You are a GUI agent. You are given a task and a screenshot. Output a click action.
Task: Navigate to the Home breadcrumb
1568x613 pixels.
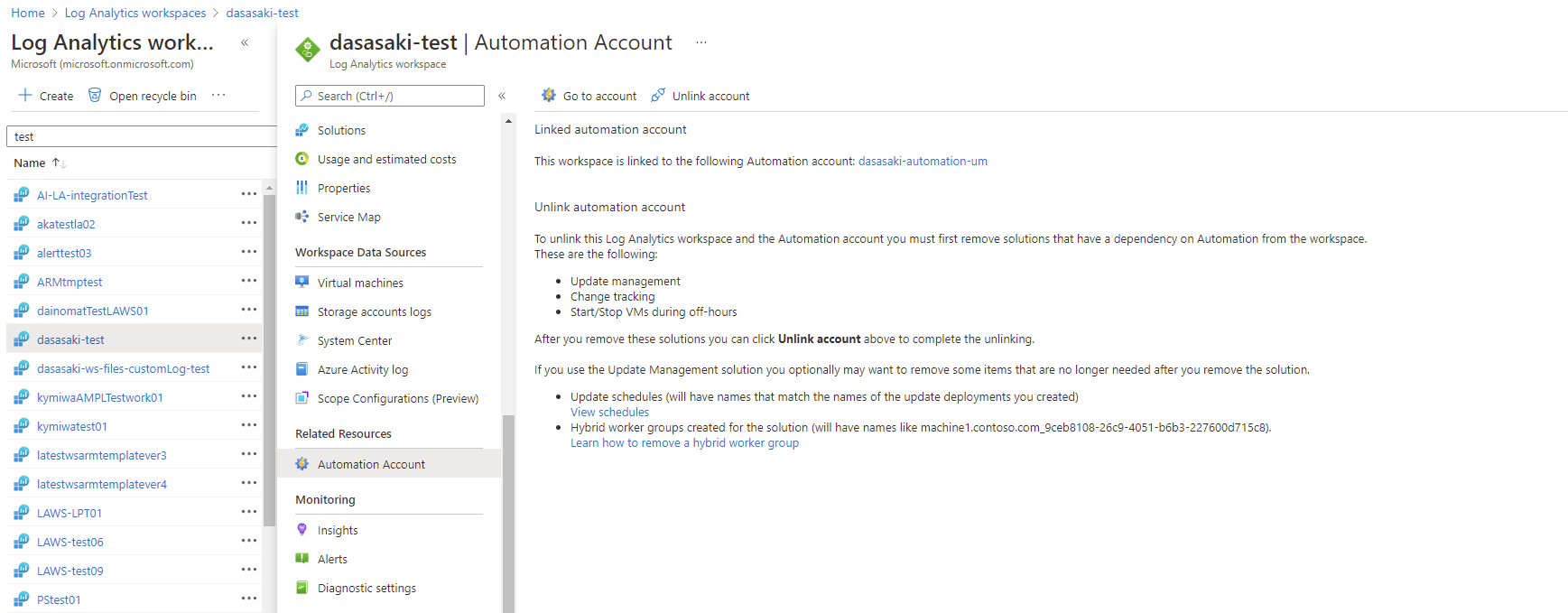click(x=28, y=13)
